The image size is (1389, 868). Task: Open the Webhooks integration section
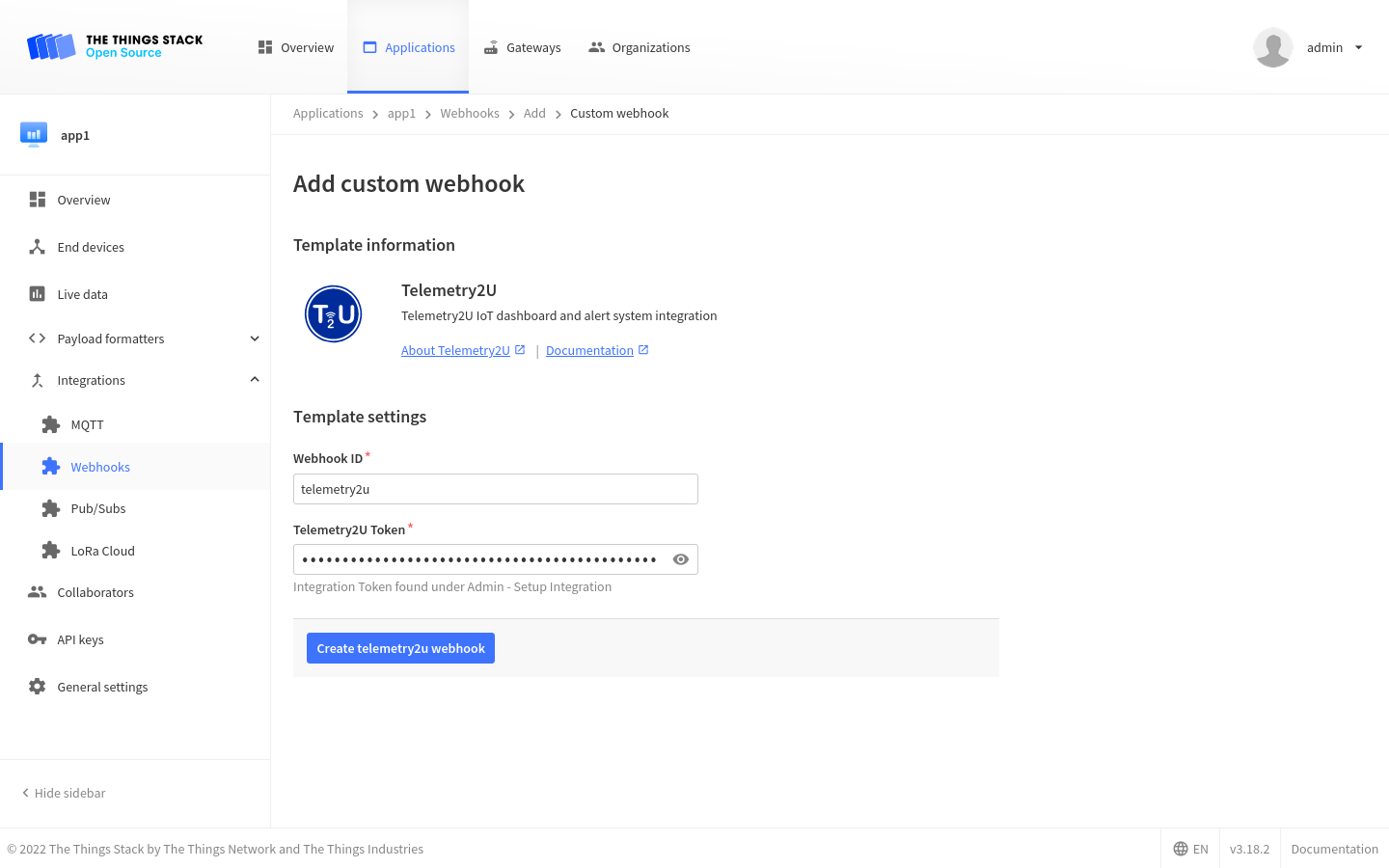point(99,467)
